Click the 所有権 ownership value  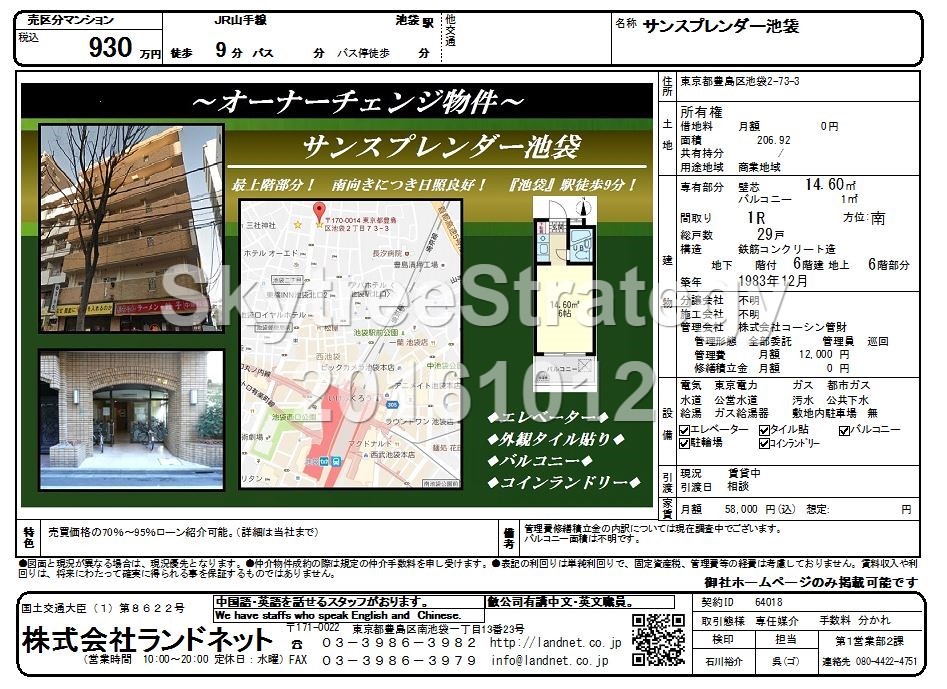(701, 112)
